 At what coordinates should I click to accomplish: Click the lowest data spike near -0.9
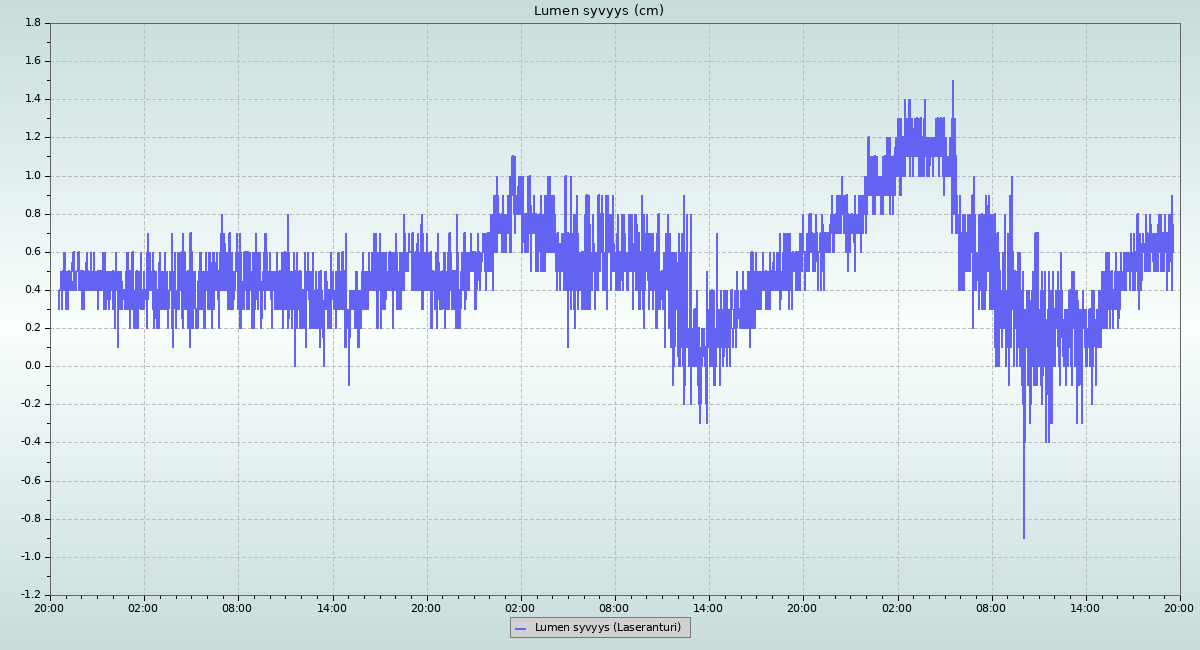[x=1023, y=536]
